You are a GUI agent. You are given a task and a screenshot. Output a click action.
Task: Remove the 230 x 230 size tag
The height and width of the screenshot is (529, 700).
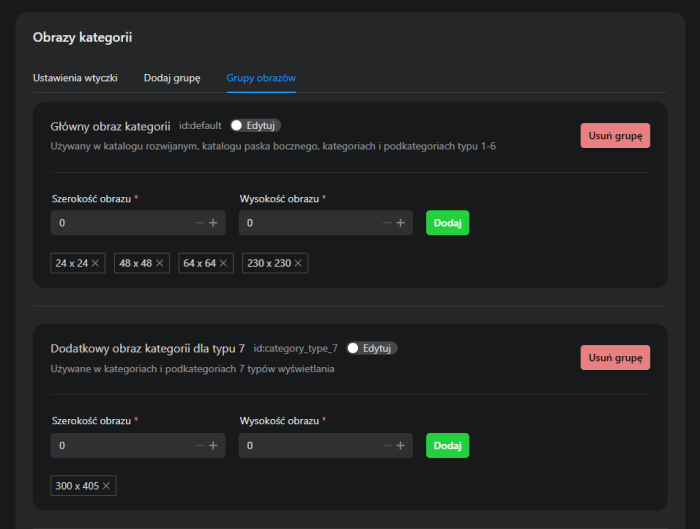(298, 264)
